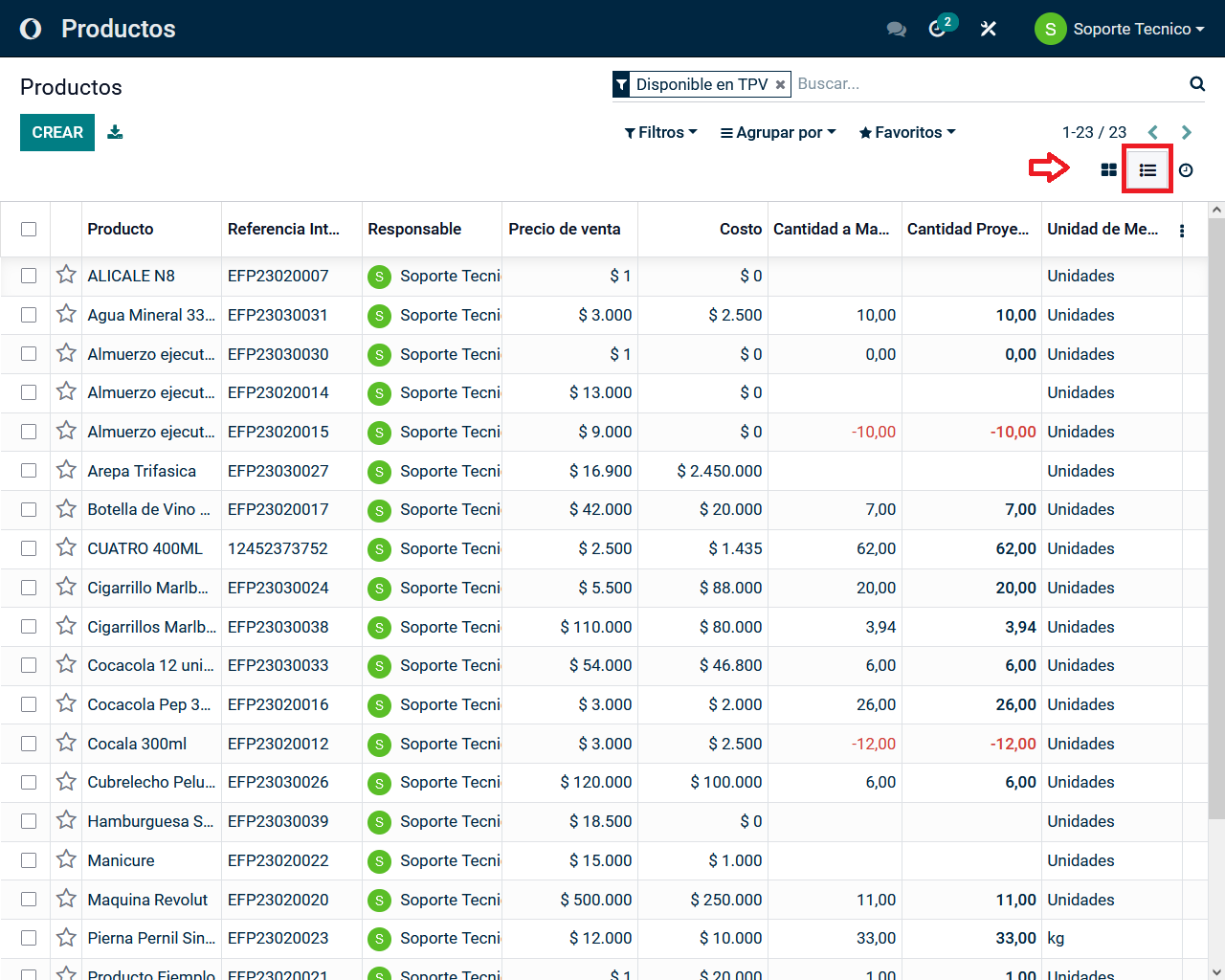Open the activities clock icon with badge

click(x=938, y=29)
